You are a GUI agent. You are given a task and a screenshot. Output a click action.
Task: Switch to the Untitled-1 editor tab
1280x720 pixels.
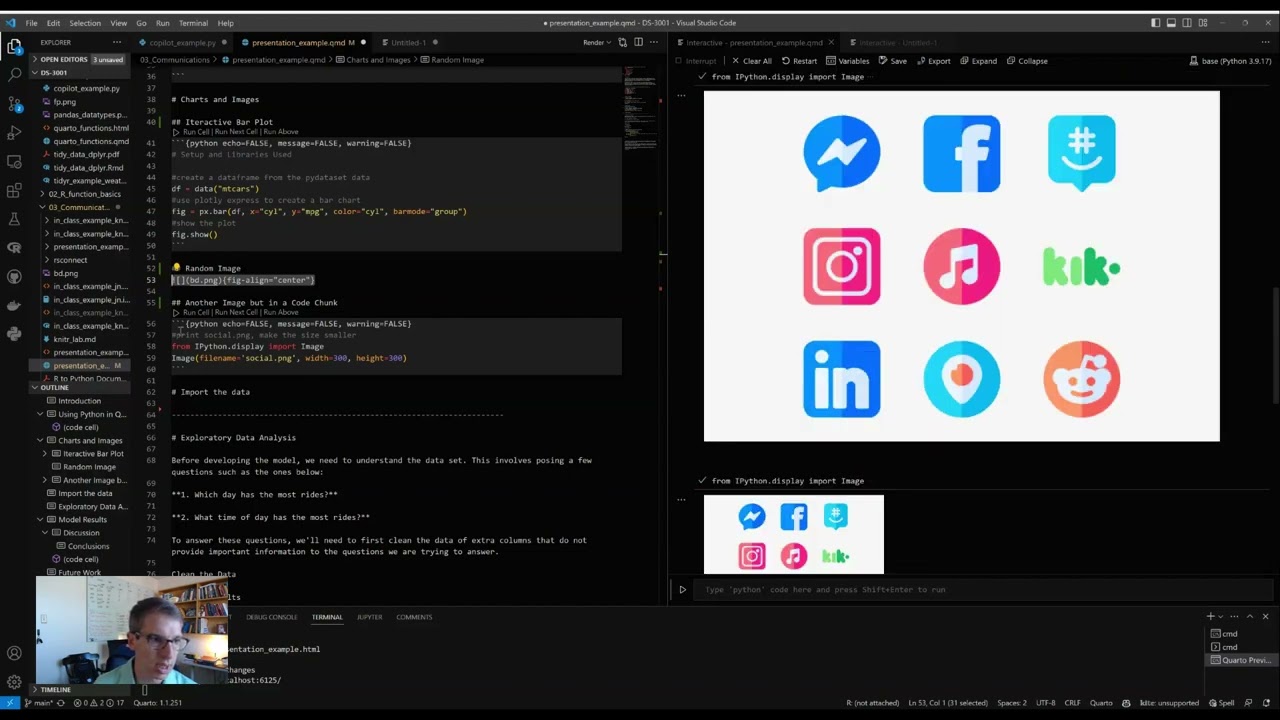[408, 42]
